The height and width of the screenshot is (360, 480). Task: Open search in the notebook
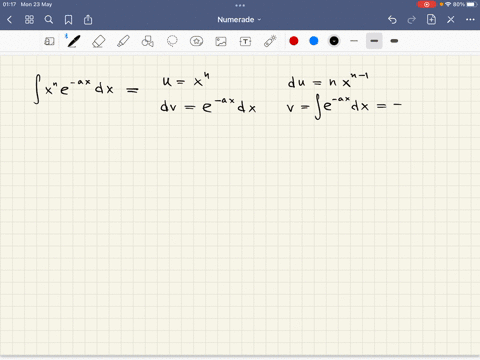click(49, 20)
